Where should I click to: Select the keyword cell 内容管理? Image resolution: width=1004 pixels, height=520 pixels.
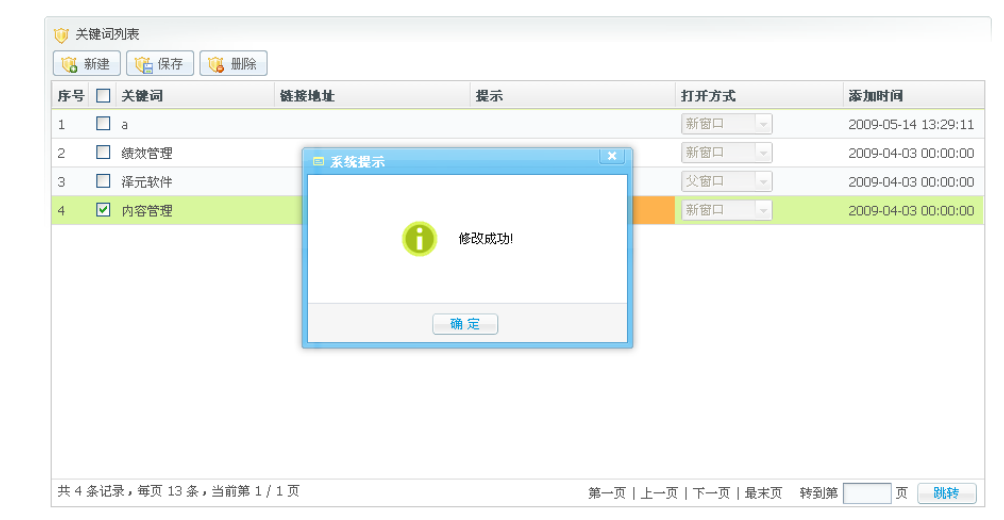147,211
